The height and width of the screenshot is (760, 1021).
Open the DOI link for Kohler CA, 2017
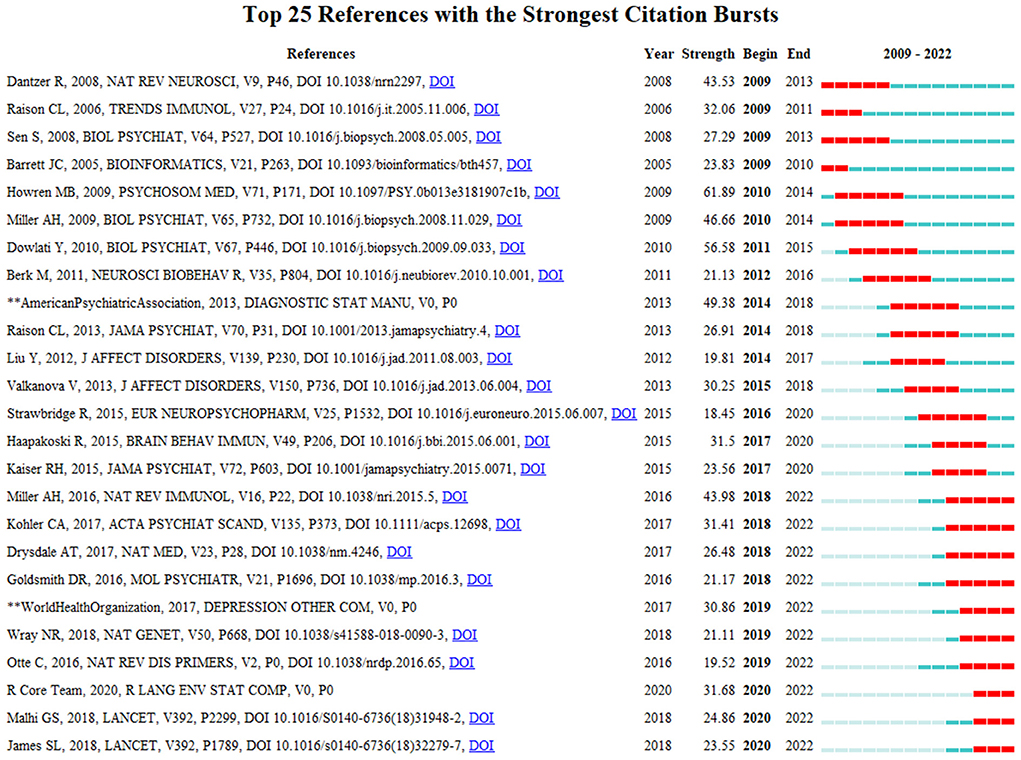508,524
